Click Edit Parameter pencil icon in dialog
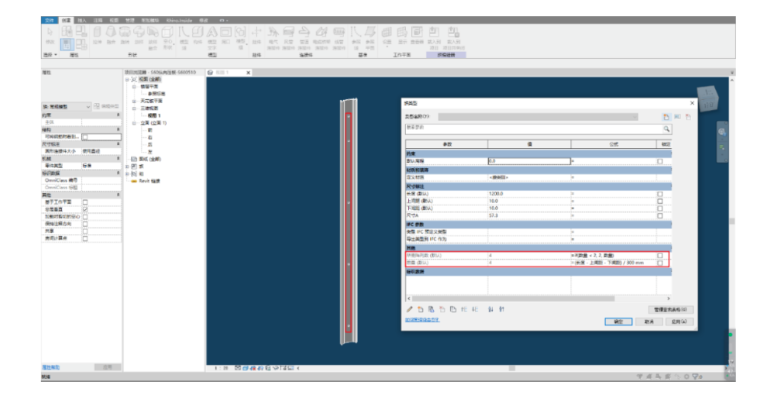The image size is (767, 400). click(409, 309)
